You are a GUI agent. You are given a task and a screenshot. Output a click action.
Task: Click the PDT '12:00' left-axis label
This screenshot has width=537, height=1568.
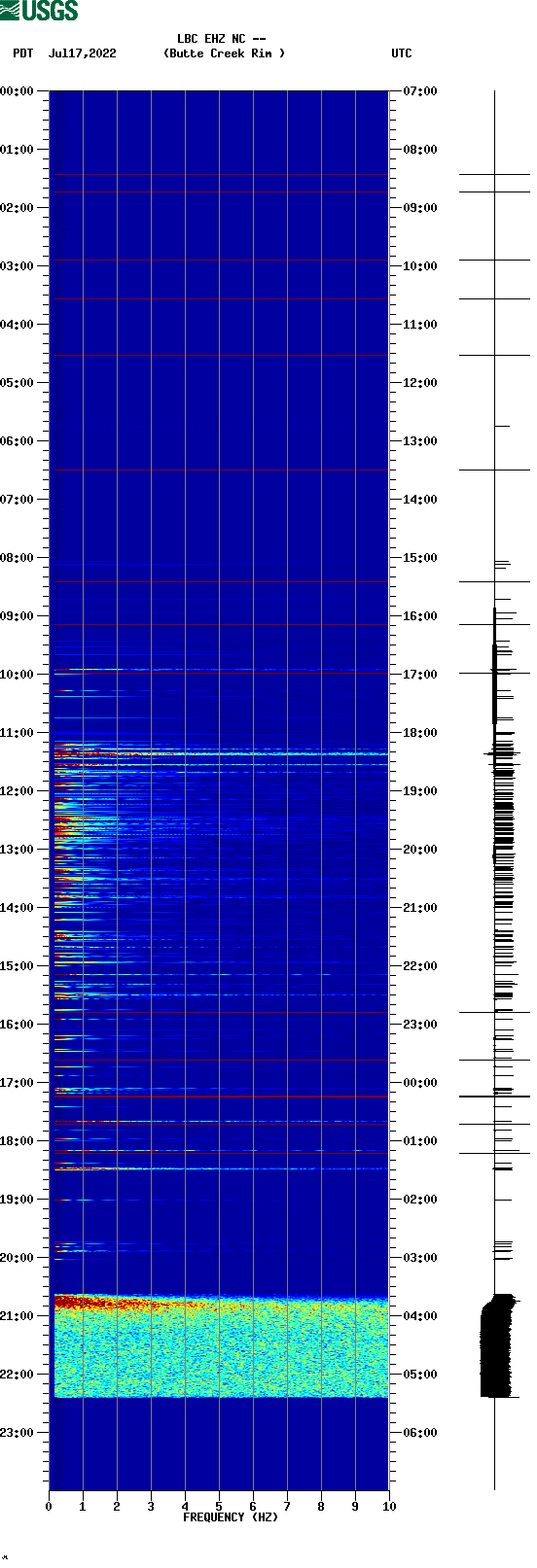click(x=17, y=791)
